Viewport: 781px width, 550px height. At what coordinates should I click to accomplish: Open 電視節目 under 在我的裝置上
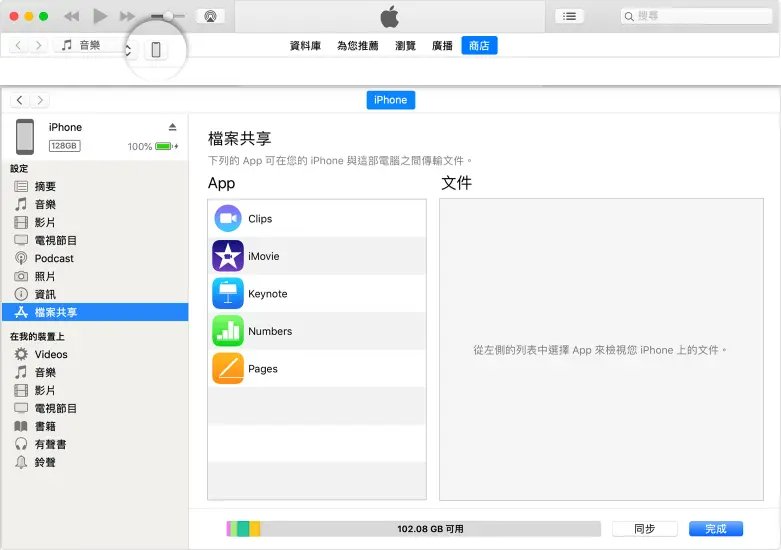tap(95, 408)
